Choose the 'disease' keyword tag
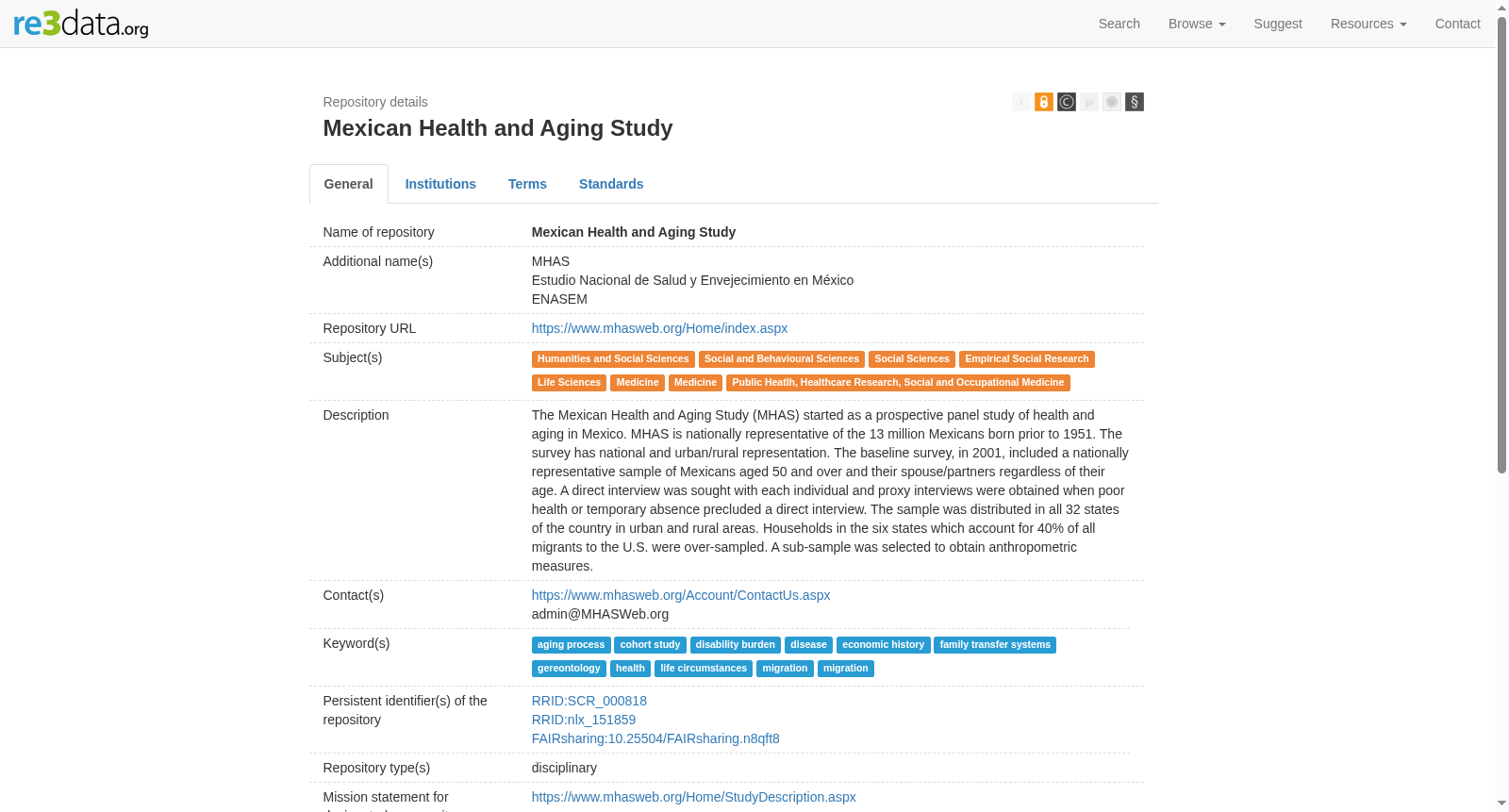This screenshot has height=812, width=1509. [x=808, y=645]
